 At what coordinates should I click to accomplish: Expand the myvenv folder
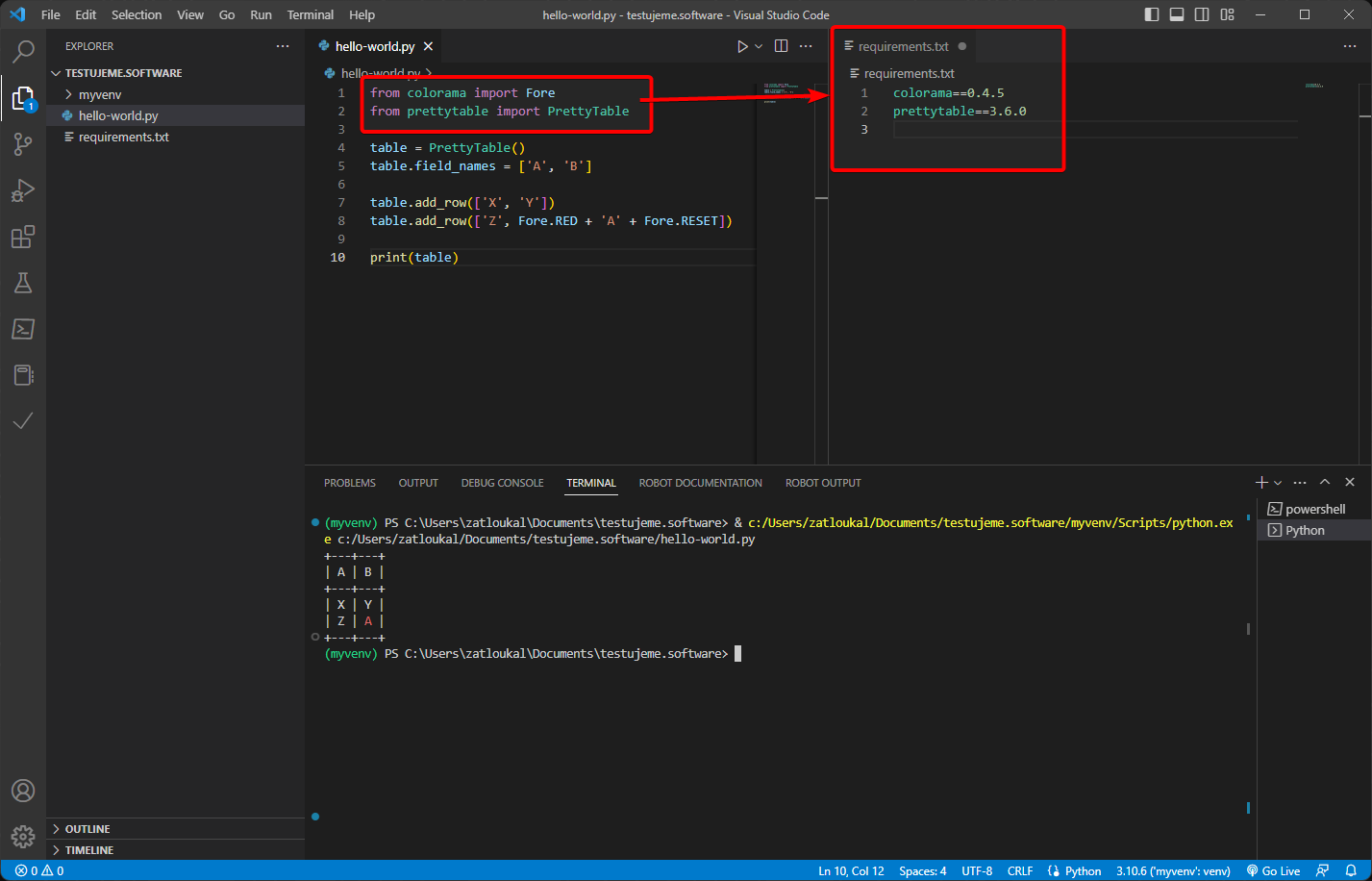99,94
